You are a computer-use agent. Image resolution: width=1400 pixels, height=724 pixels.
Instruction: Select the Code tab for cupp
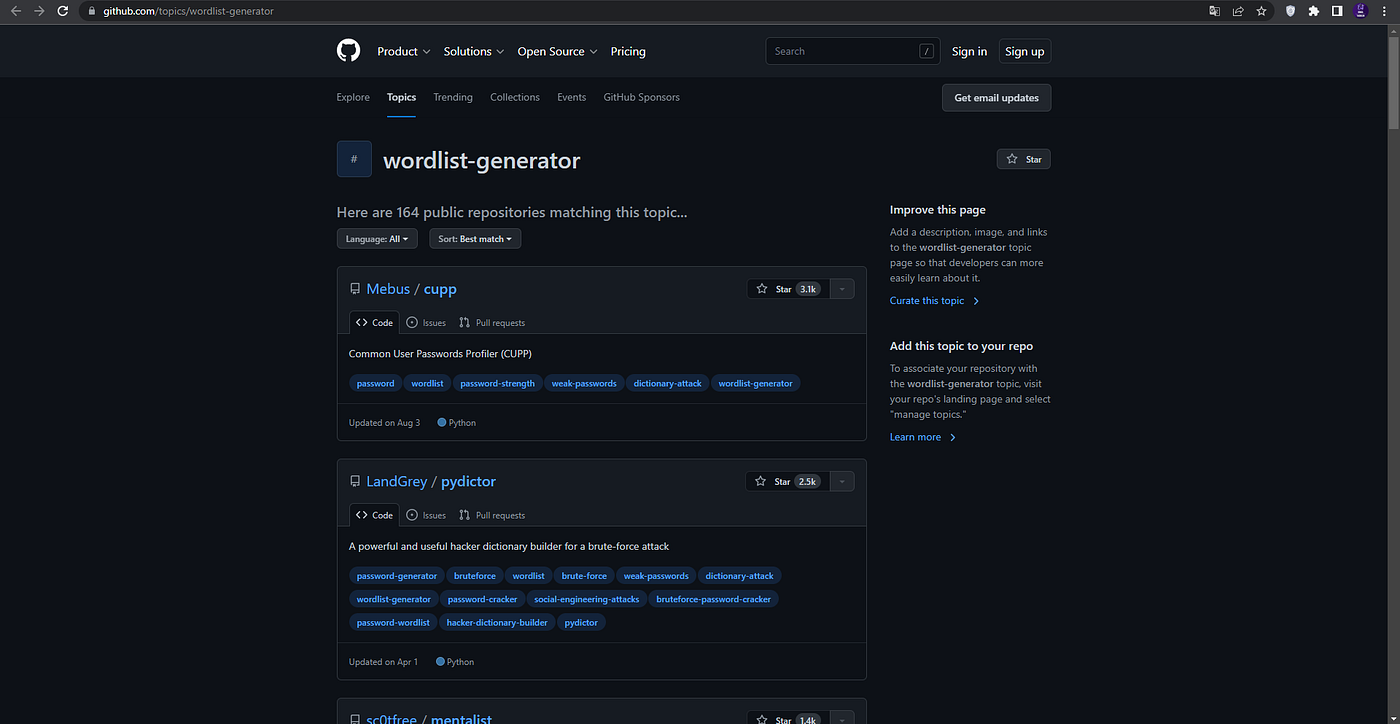[374, 323]
